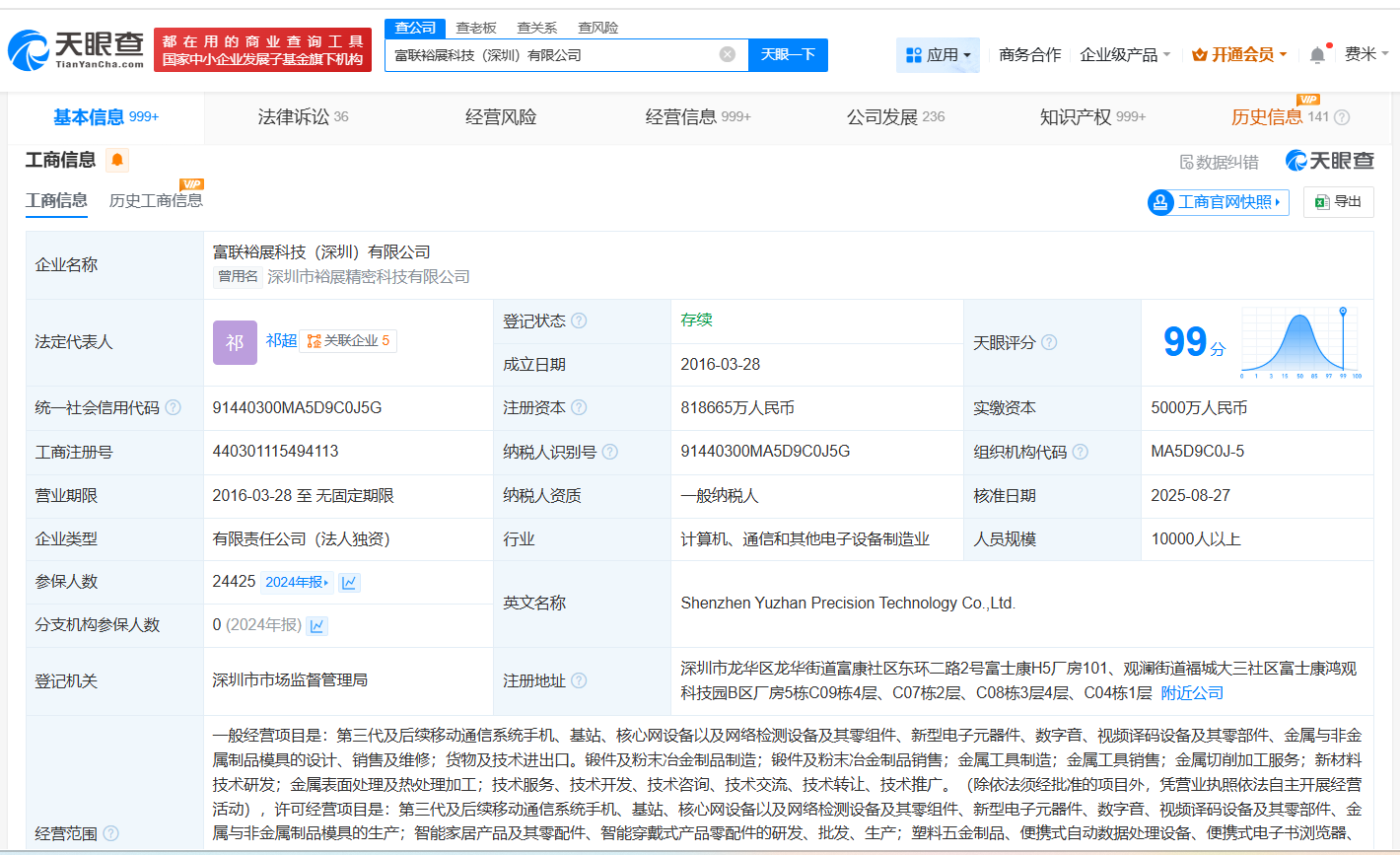Click inside the company name search field
The width and height of the screenshot is (1400, 855).
click(x=562, y=54)
